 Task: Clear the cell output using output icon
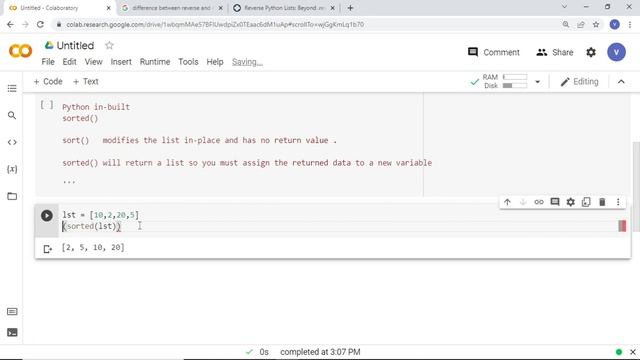[47, 249]
